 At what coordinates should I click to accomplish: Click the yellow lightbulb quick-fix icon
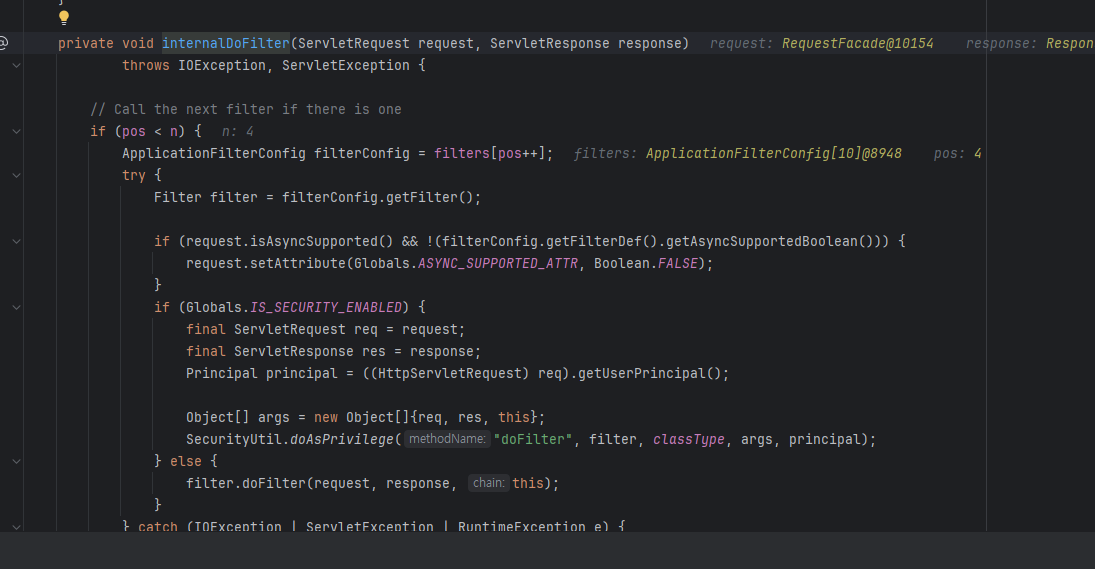tap(64, 17)
